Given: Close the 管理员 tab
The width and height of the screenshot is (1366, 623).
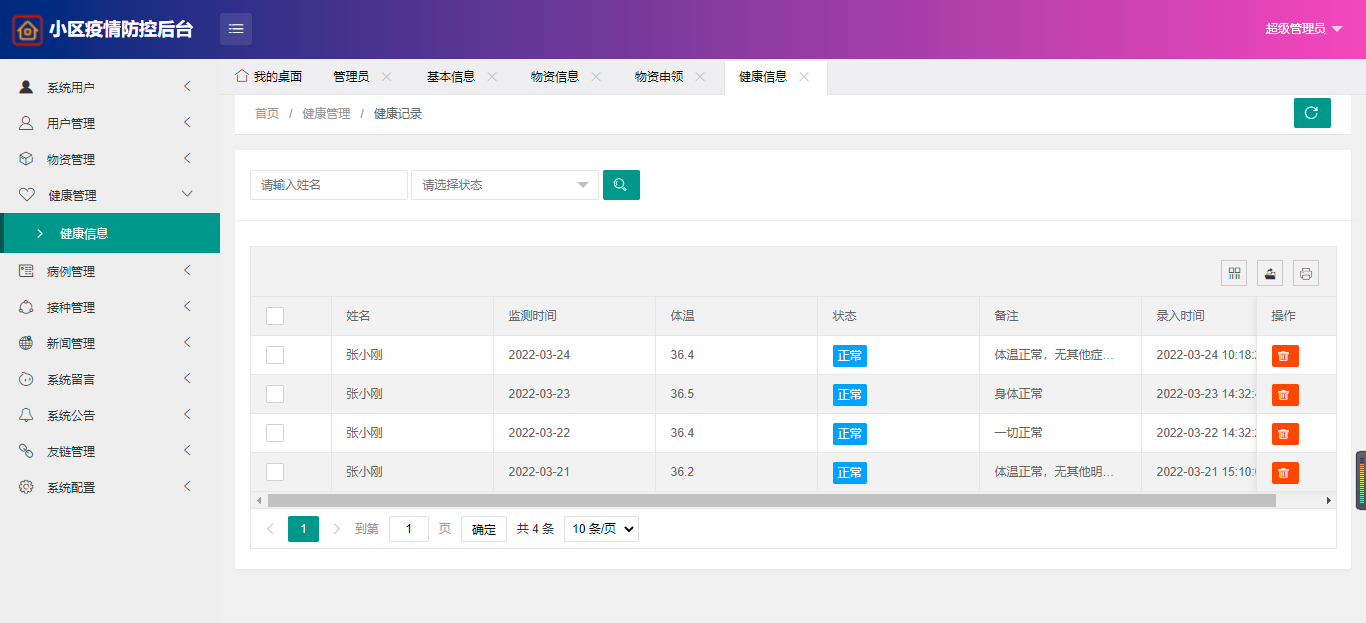Looking at the screenshot, I should pyautogui.click(x=387, y=77).
